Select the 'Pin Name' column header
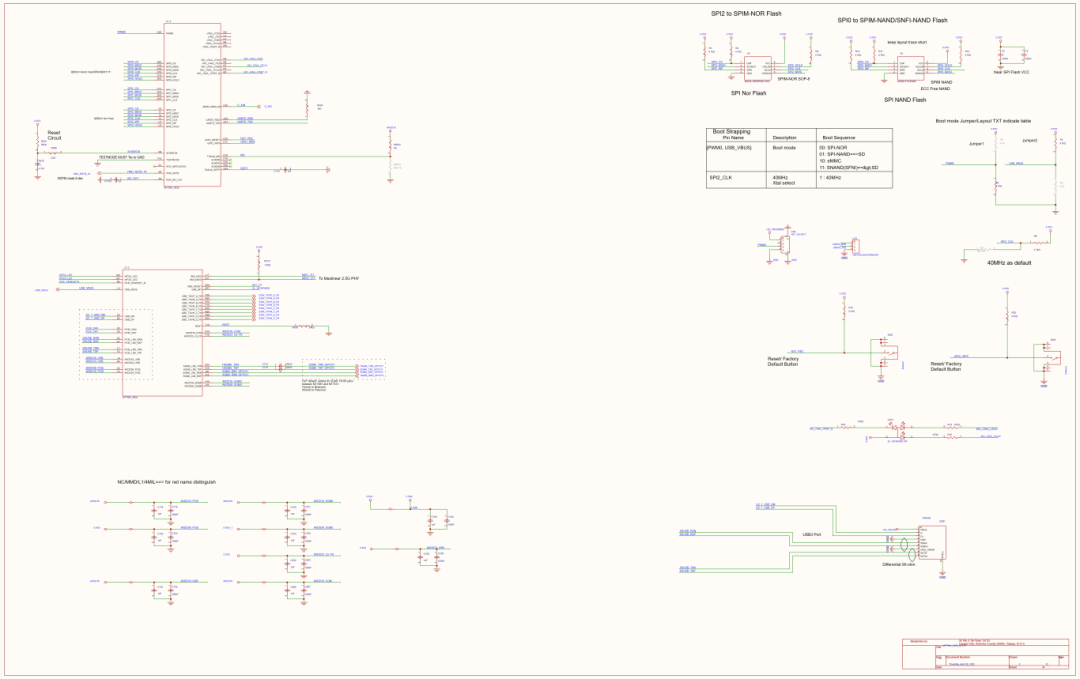Screen dimensions: 1080x679 click(x=733, y=138)
